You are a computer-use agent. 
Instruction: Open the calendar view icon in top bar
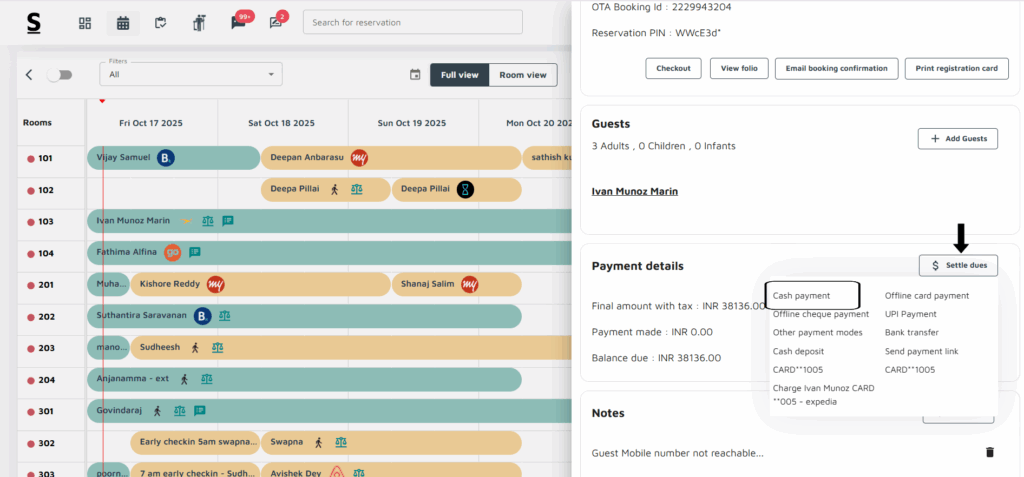tap(123, 23)
